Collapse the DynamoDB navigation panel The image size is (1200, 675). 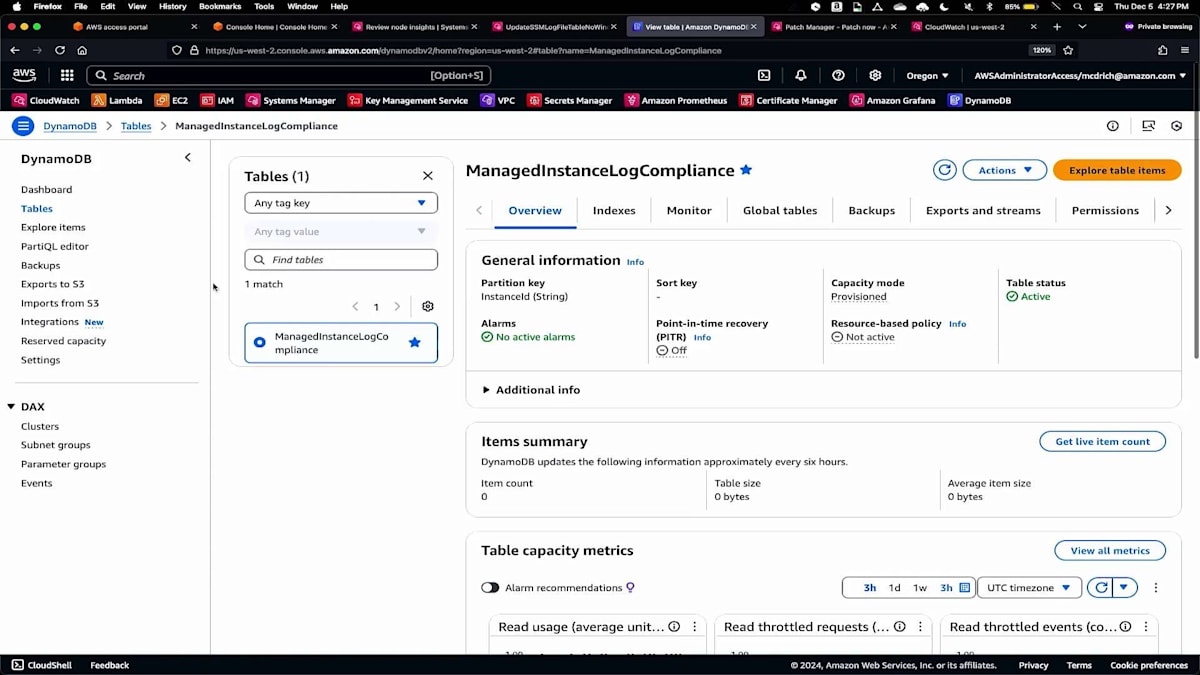(x=187, y=158)
